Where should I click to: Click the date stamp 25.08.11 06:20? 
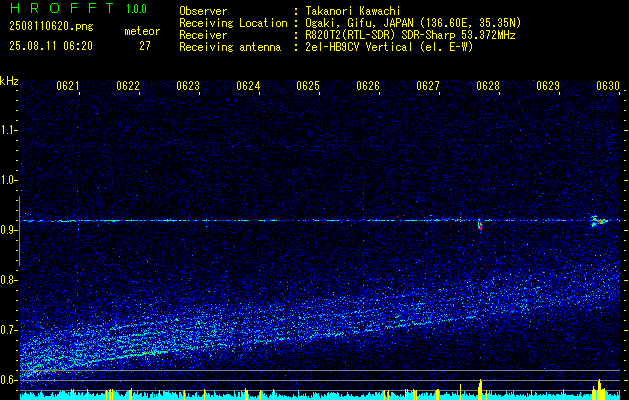(51, 46)
